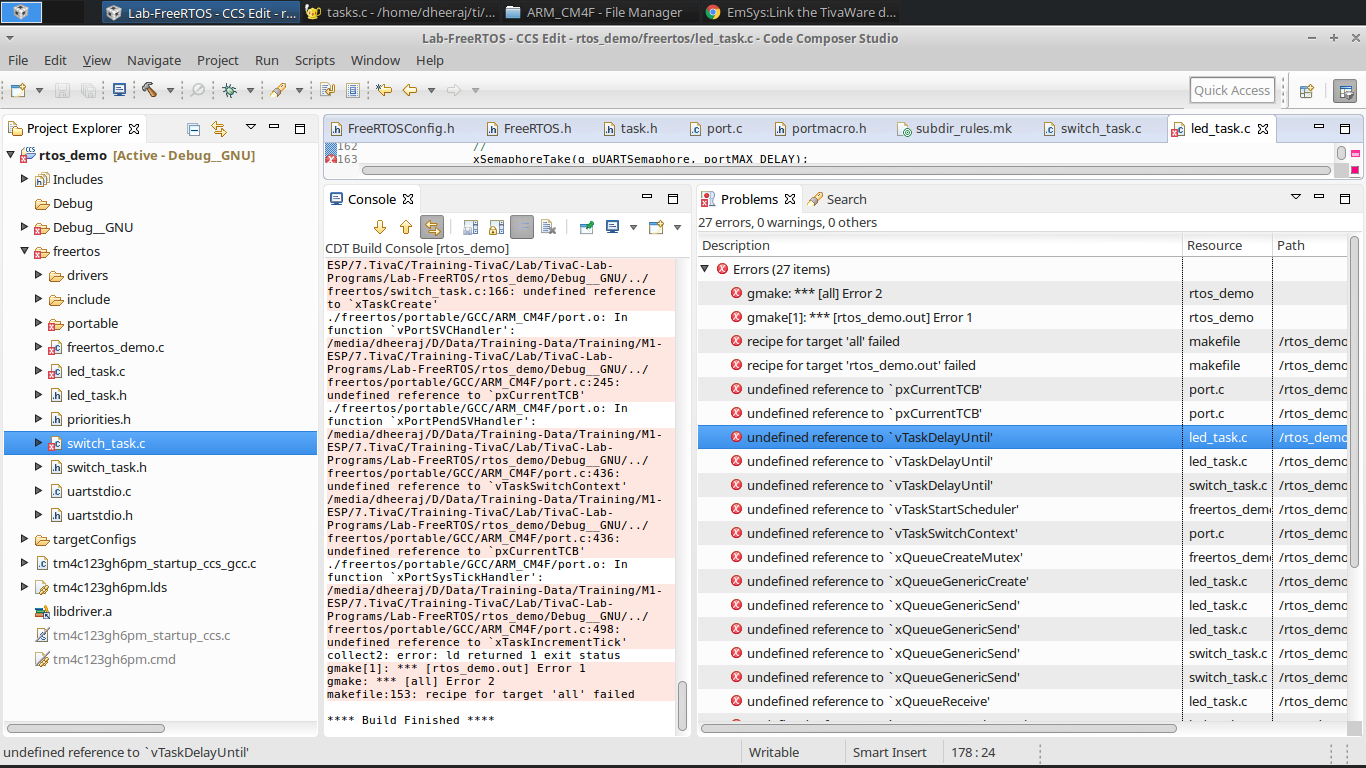Expand the Includes node

(x=26, y=179)
